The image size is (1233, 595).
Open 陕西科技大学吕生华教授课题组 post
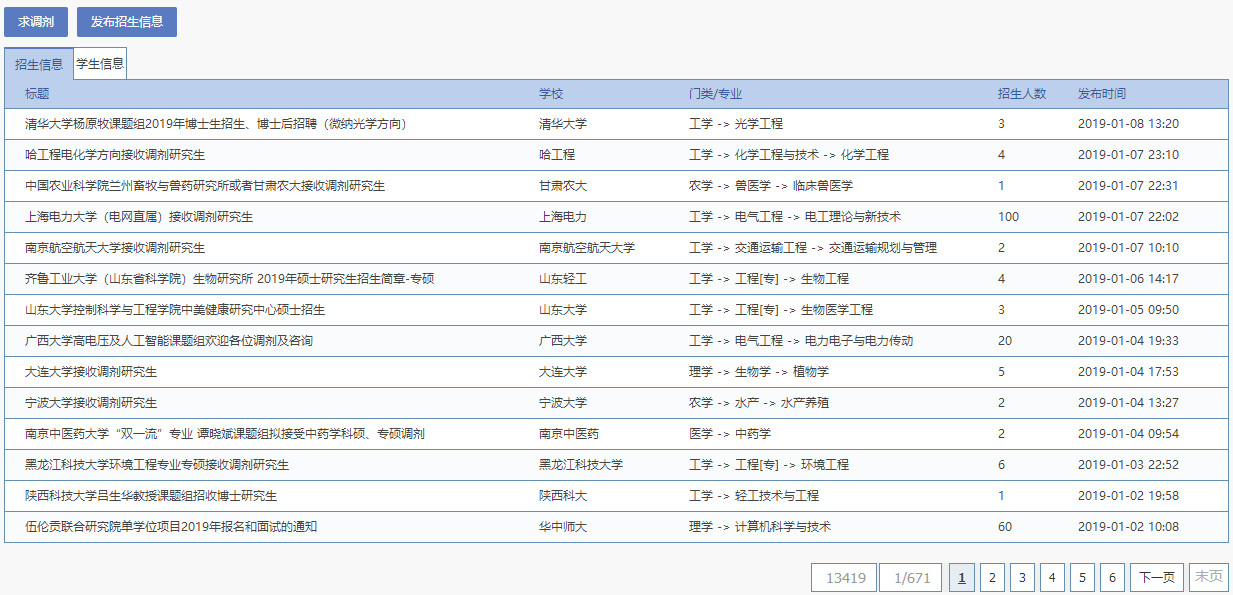(151, 496)
